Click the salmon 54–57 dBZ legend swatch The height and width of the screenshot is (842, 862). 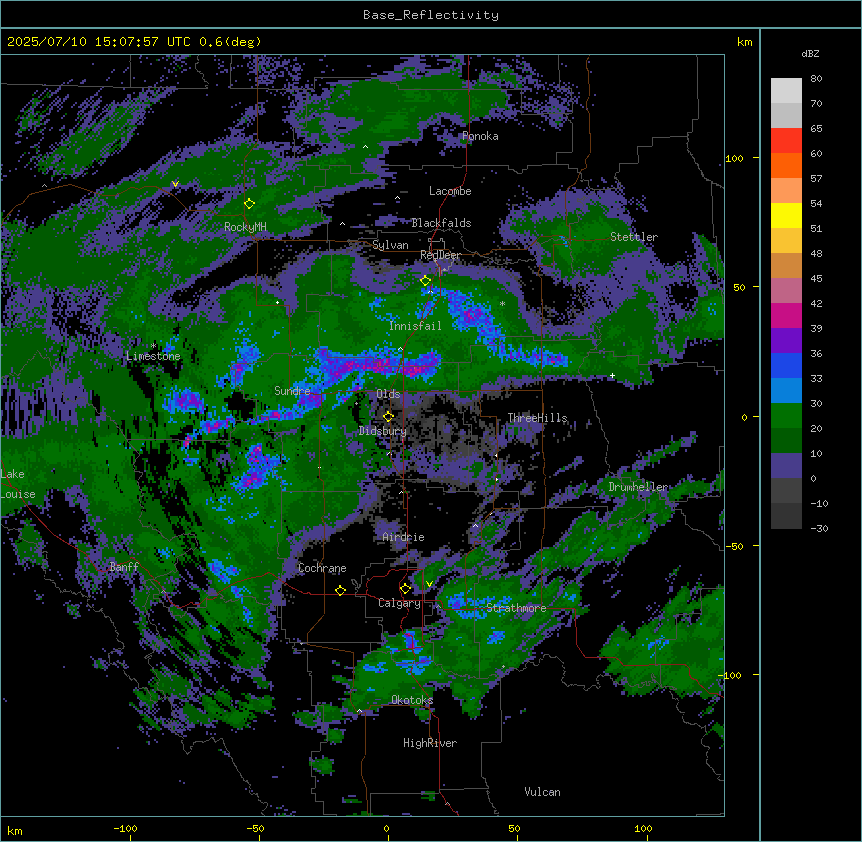(x=786, y=191)
